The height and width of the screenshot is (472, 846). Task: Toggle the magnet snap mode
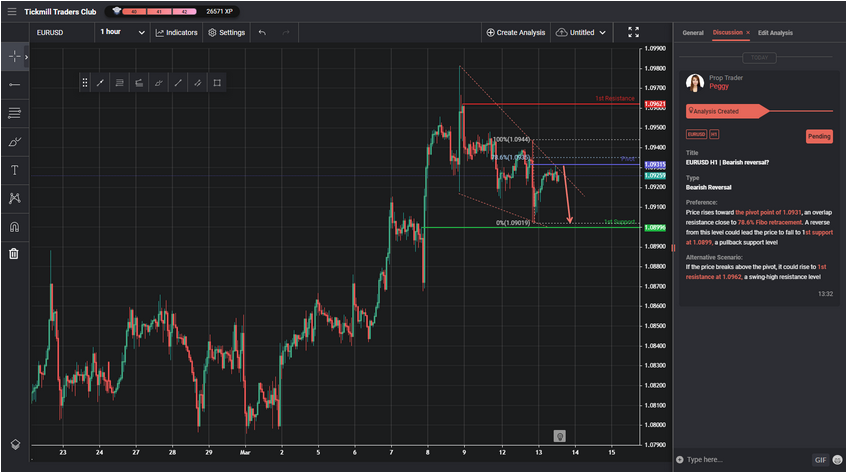tap(15, 227)
